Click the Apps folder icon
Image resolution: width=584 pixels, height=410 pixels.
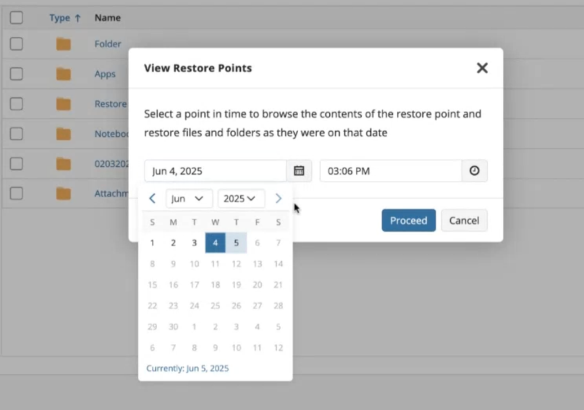coord(63,74)
